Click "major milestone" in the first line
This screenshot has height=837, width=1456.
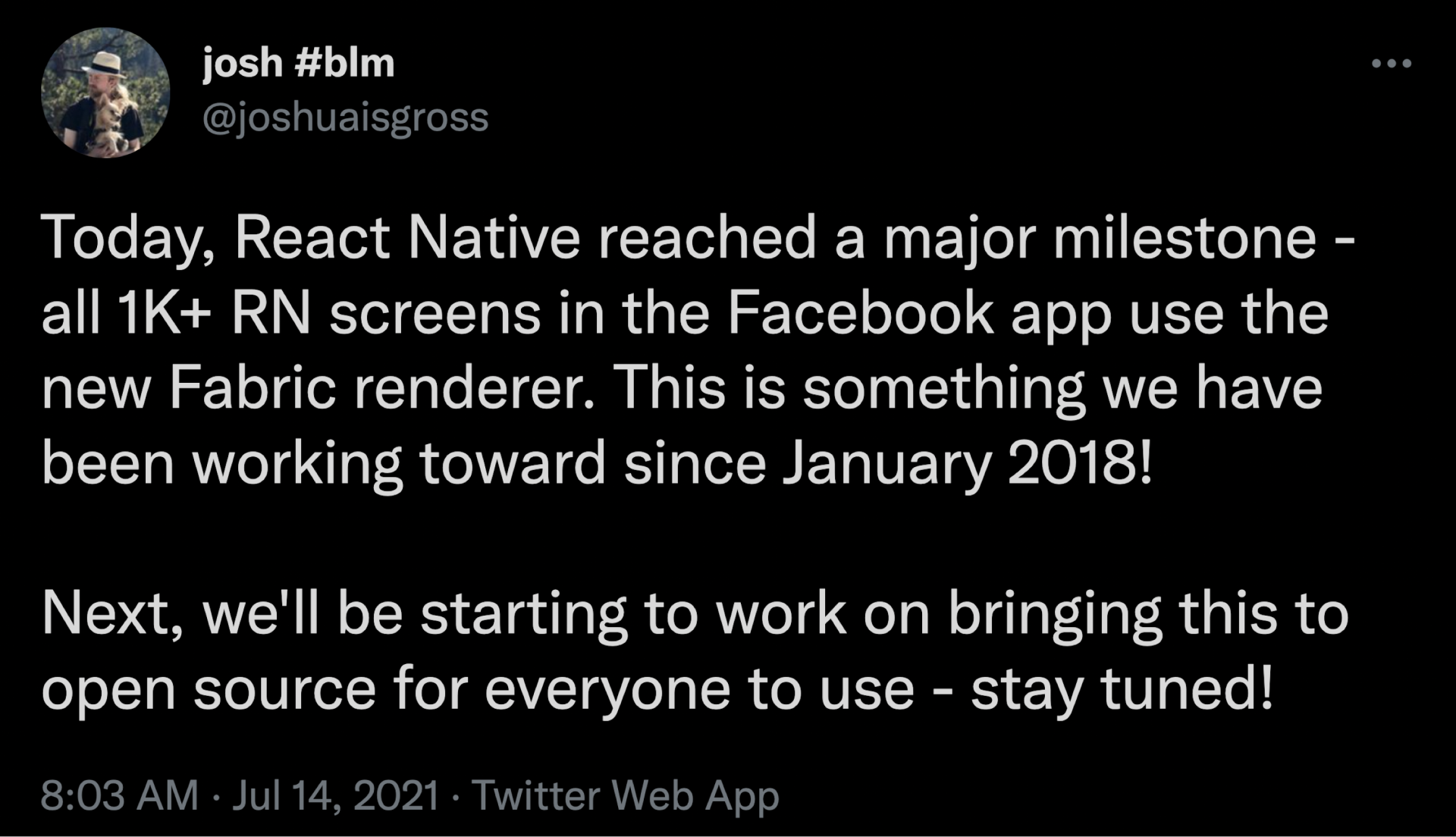click(1100, 237)
